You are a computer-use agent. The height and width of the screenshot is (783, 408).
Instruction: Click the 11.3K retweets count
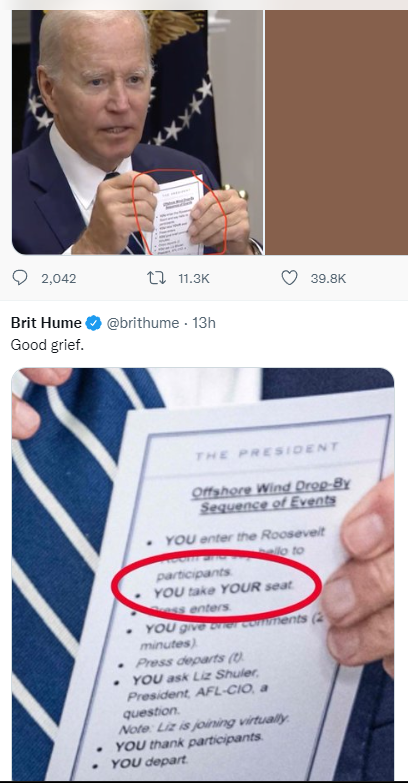tap(194, 278)
